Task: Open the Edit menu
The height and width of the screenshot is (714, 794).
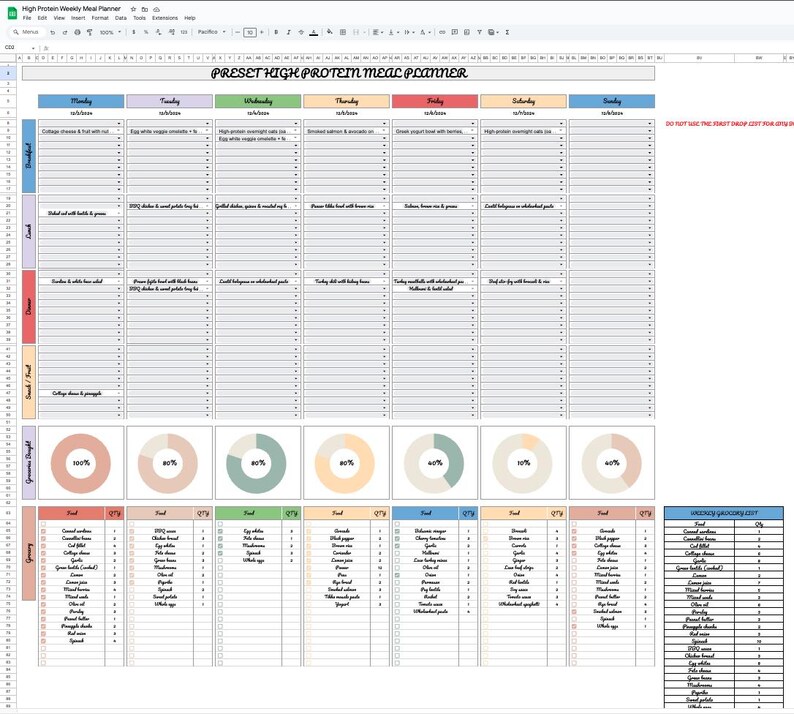Action: (43, 18)
